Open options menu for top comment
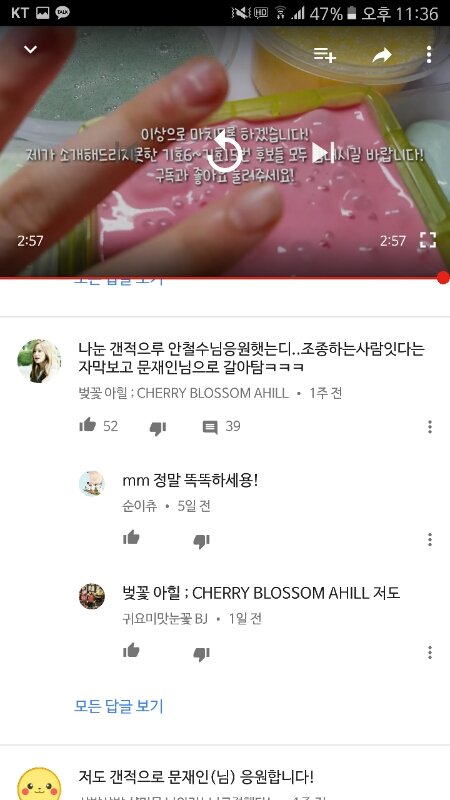The image size is (450, 800). click(x=430, y=427)
